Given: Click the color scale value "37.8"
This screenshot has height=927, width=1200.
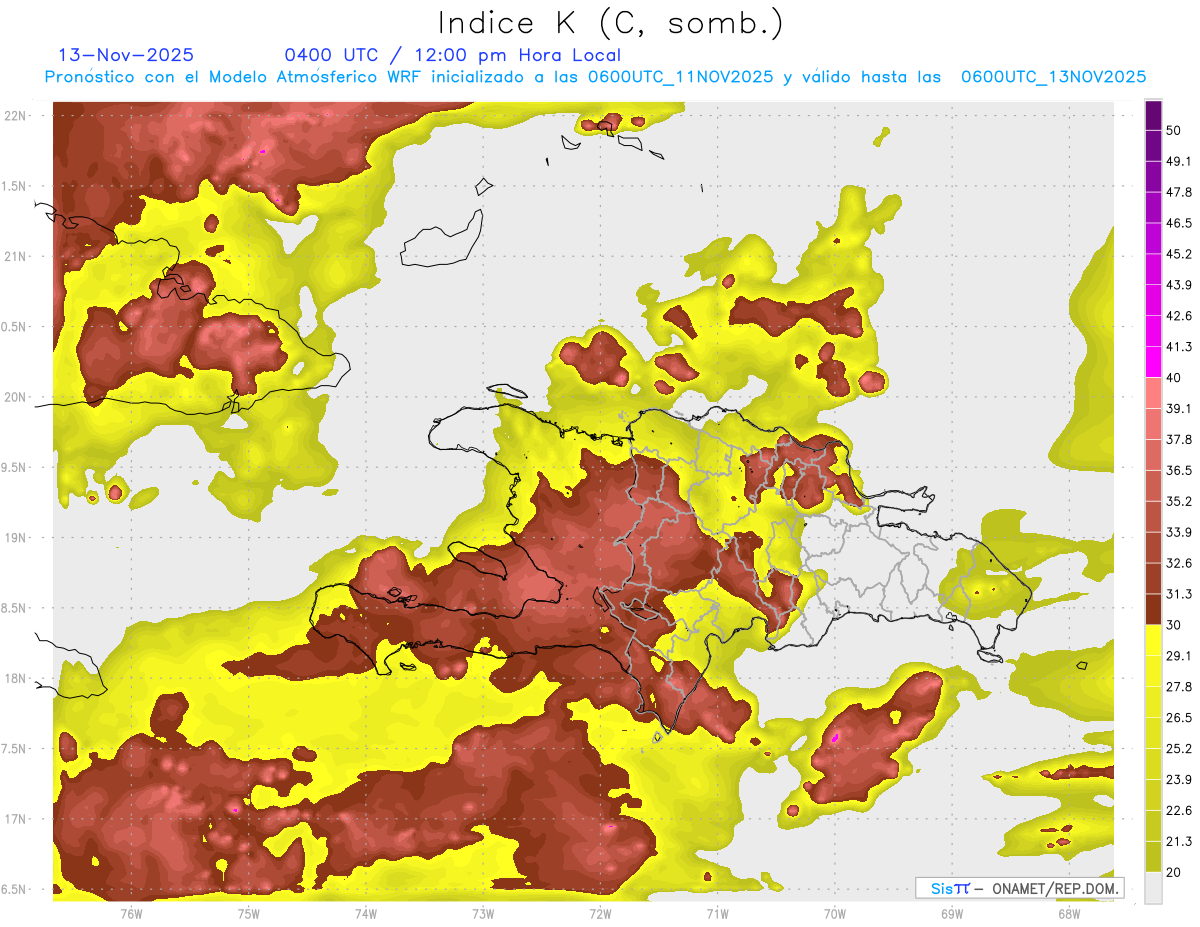Looking at the screenshot, I should coord(1180,439).
